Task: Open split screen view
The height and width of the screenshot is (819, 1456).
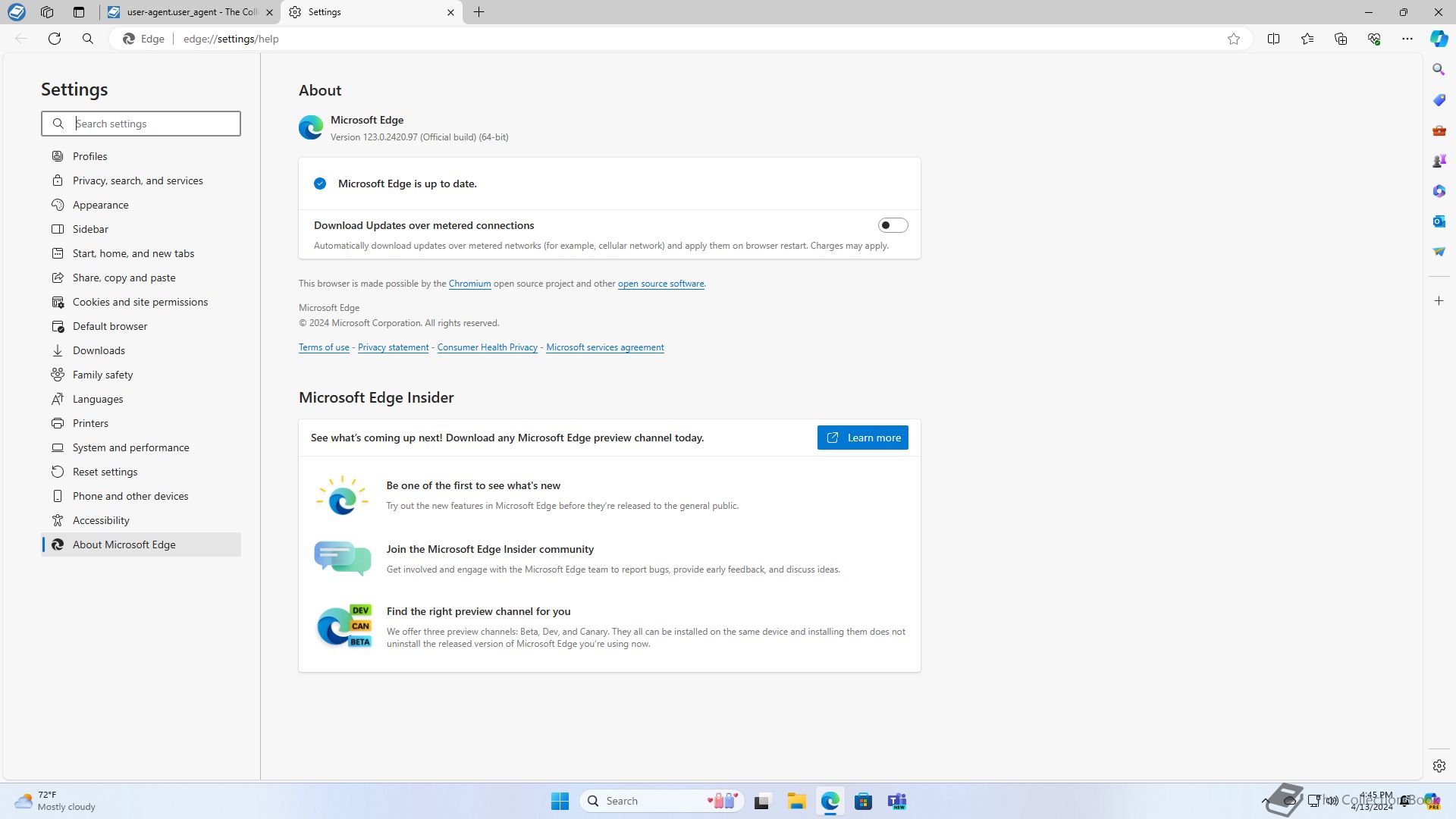Action: [1273, 39]
